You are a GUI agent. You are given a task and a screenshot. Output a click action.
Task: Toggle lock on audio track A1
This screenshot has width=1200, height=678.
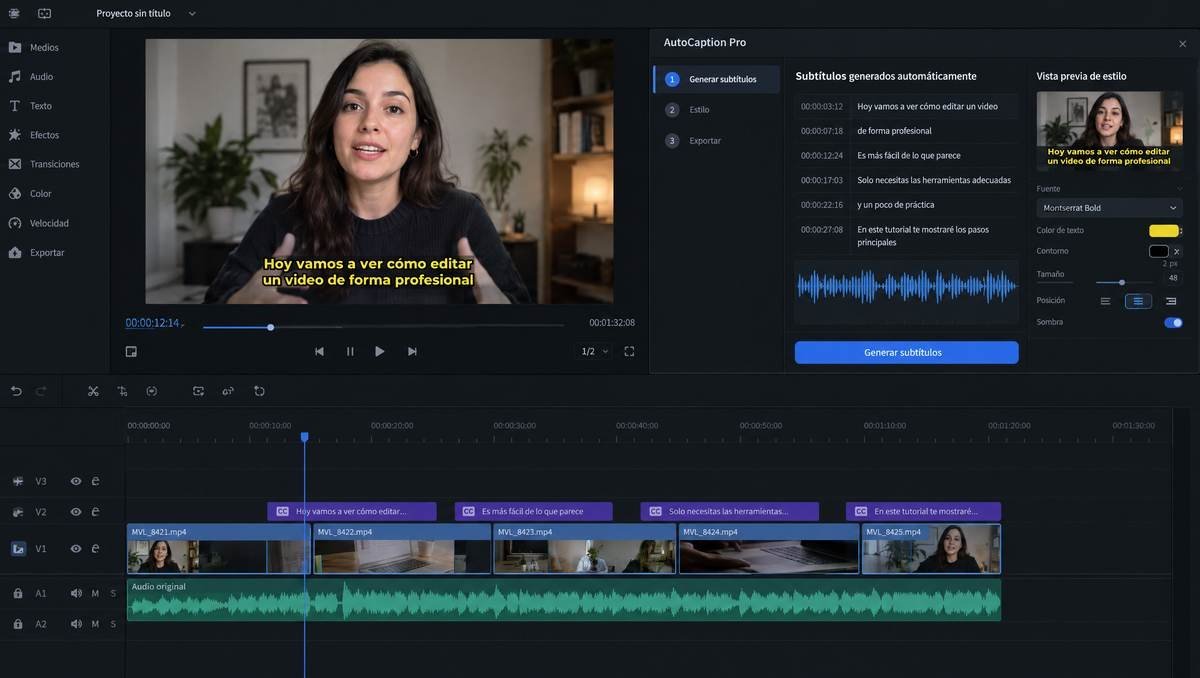pos(17,593)
